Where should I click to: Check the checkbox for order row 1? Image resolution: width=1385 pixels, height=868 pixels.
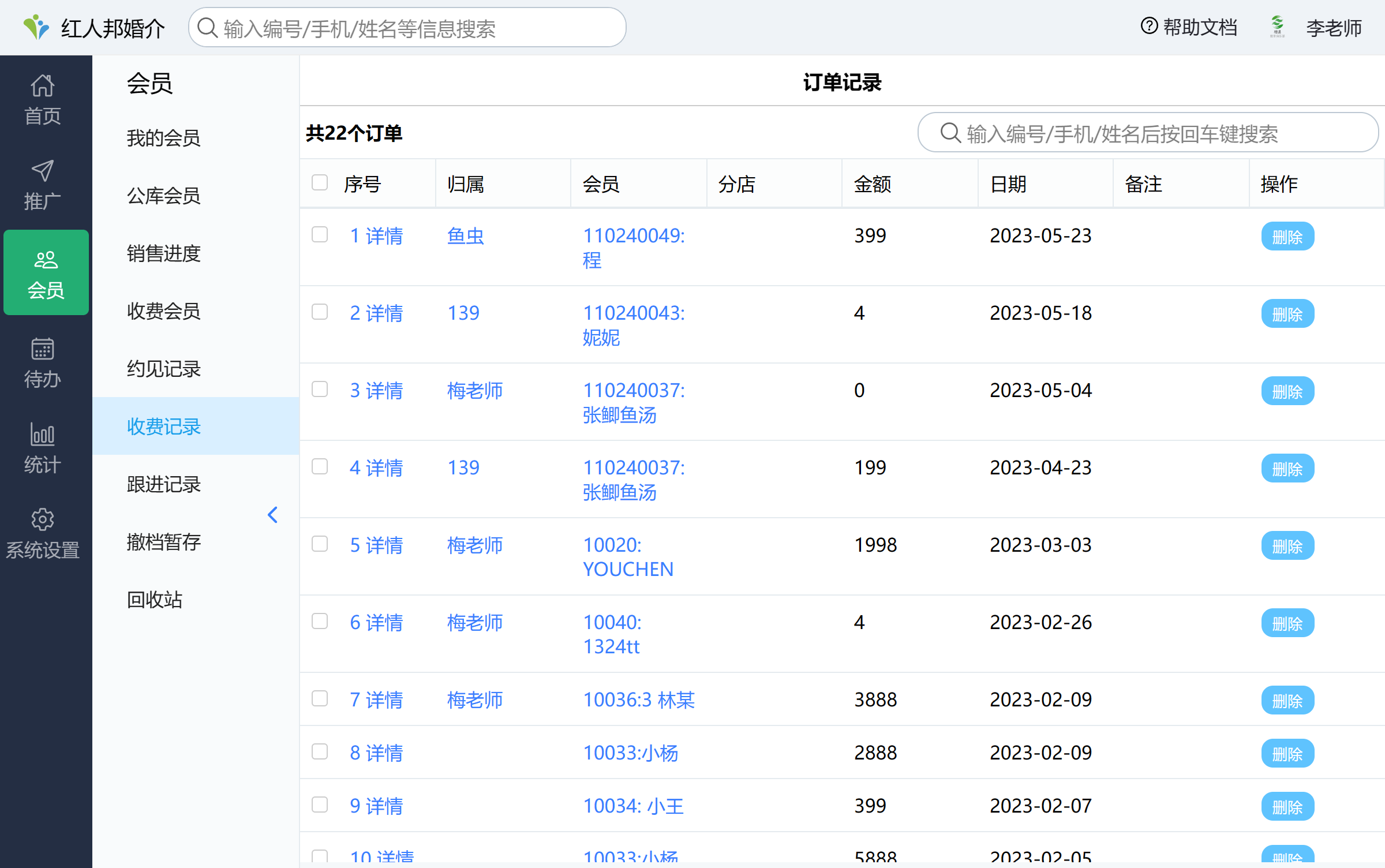point(320,235)
